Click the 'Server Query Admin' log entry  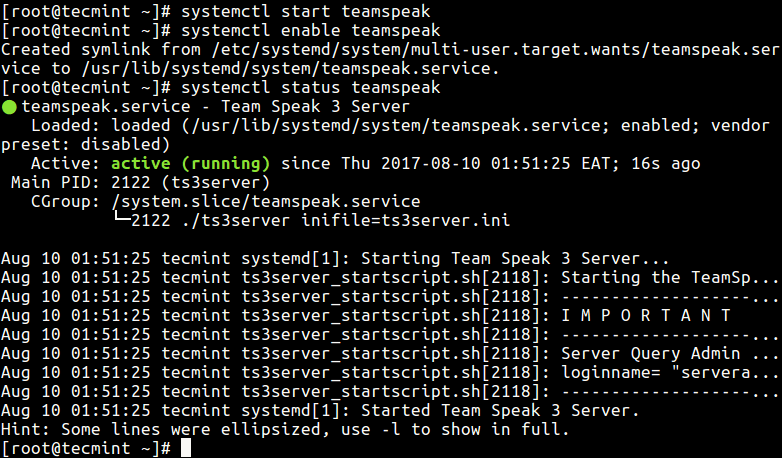click(669, 353)
